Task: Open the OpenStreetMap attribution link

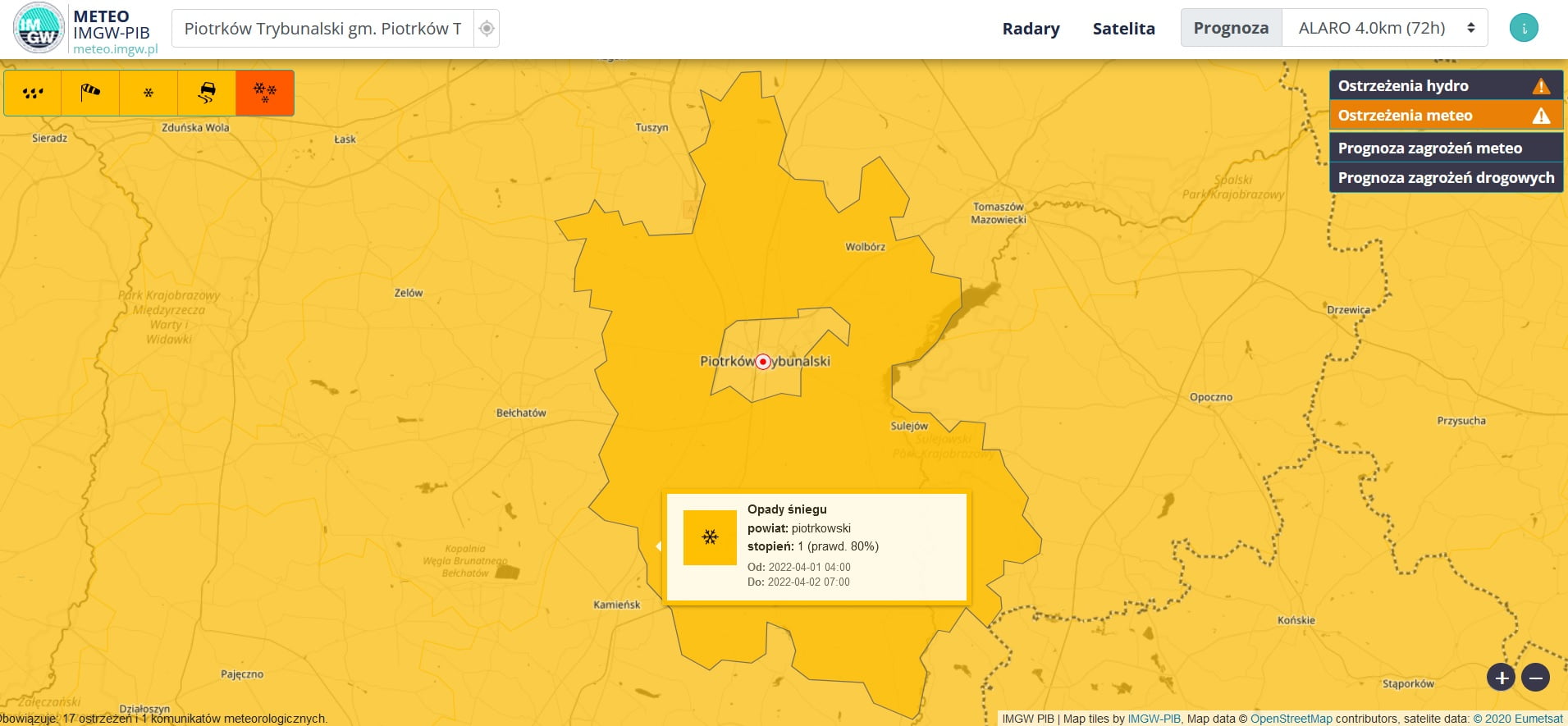Action: pos(1291,719)
